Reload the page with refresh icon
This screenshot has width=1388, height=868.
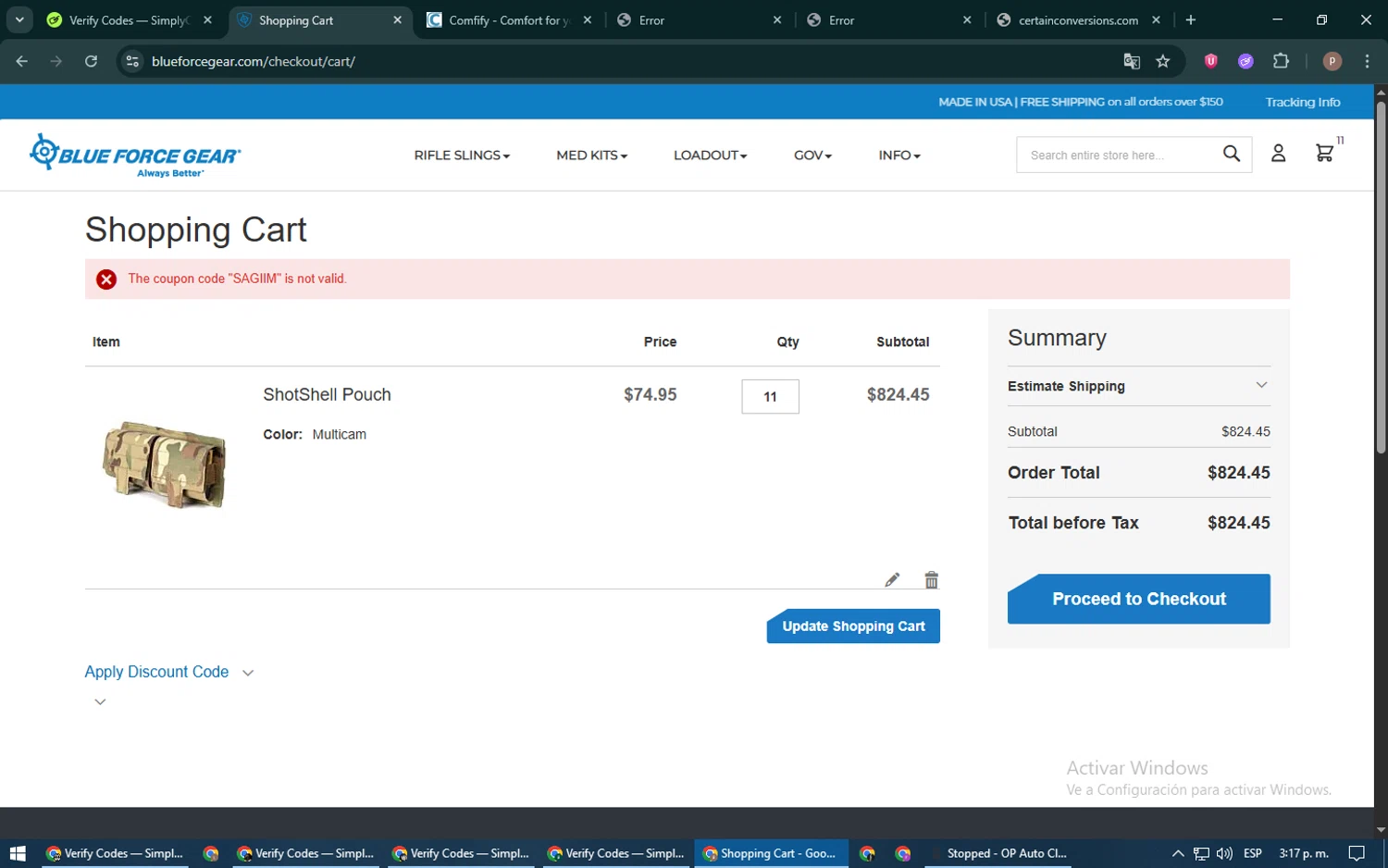[91, 61]
